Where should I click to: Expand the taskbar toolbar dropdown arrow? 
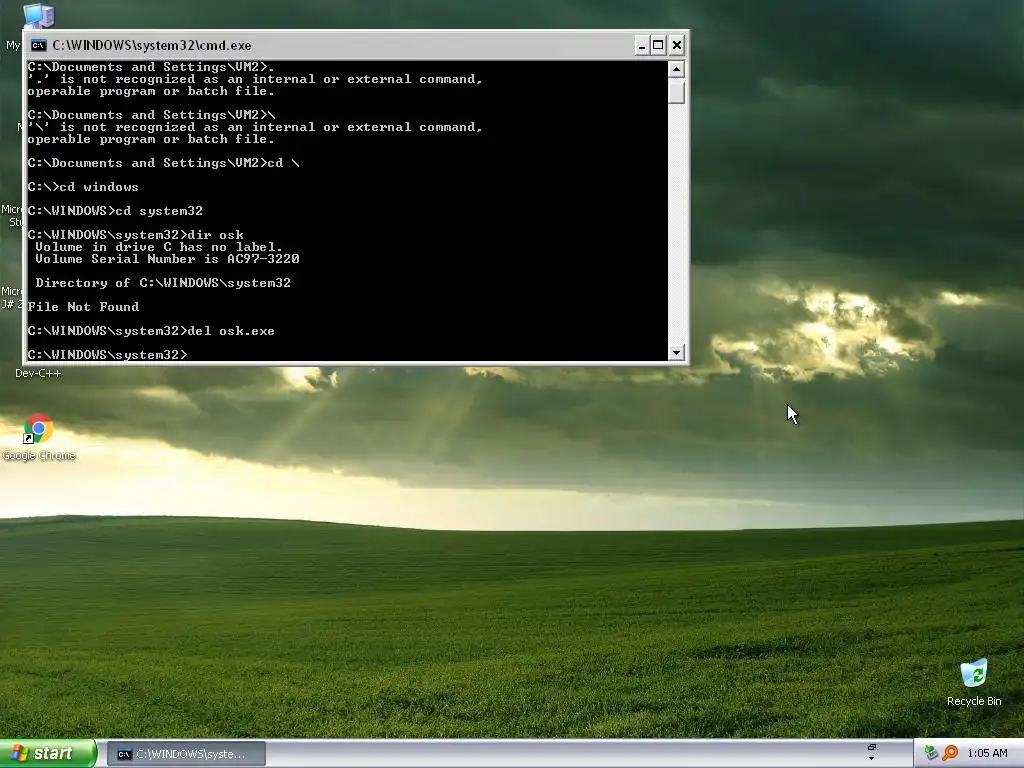pyautogui.click(x=872, y=759)
